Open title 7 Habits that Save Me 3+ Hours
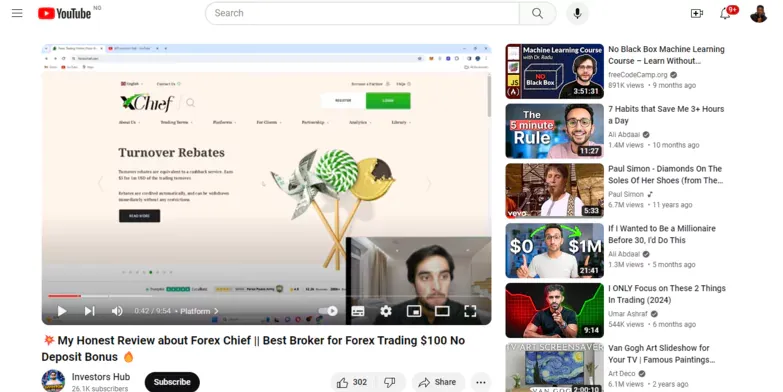 click(x=666, y=115)
